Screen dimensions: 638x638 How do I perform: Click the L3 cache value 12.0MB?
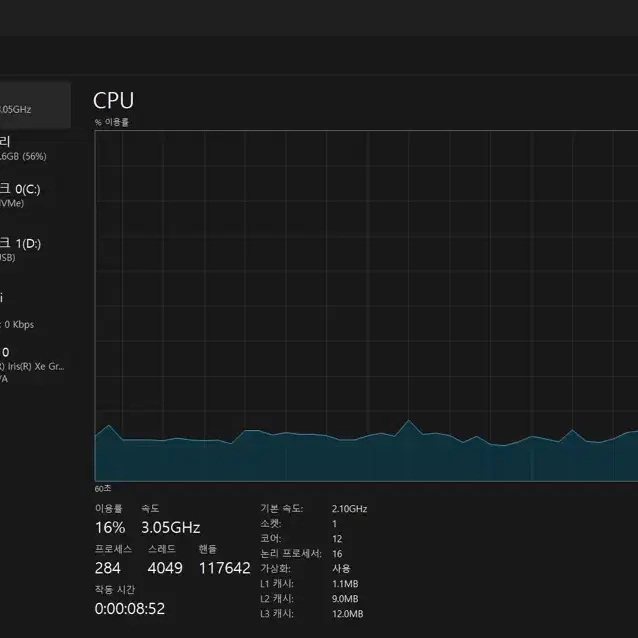click(347, 614)
